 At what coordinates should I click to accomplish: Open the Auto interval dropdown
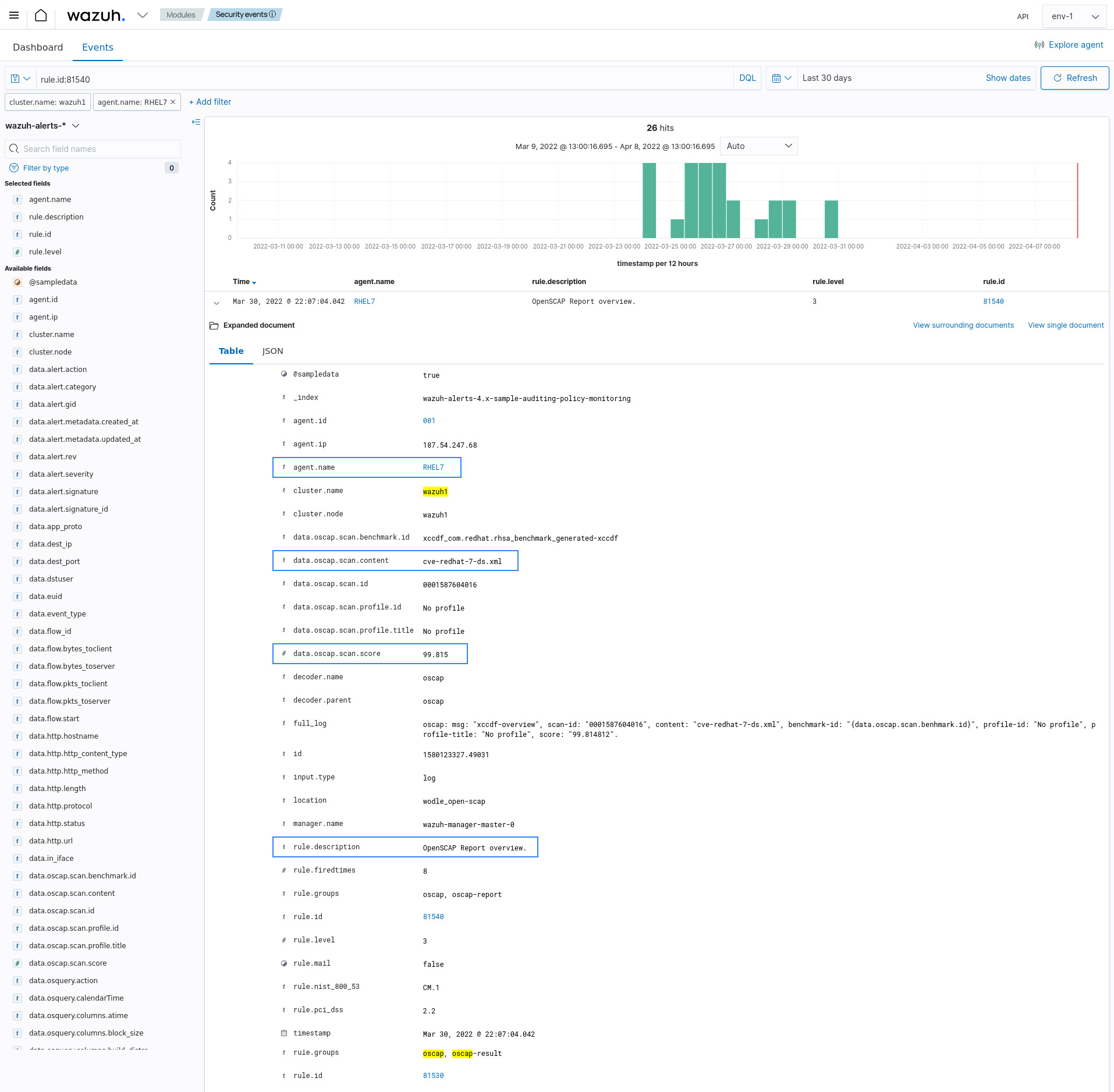pos(758,146)
